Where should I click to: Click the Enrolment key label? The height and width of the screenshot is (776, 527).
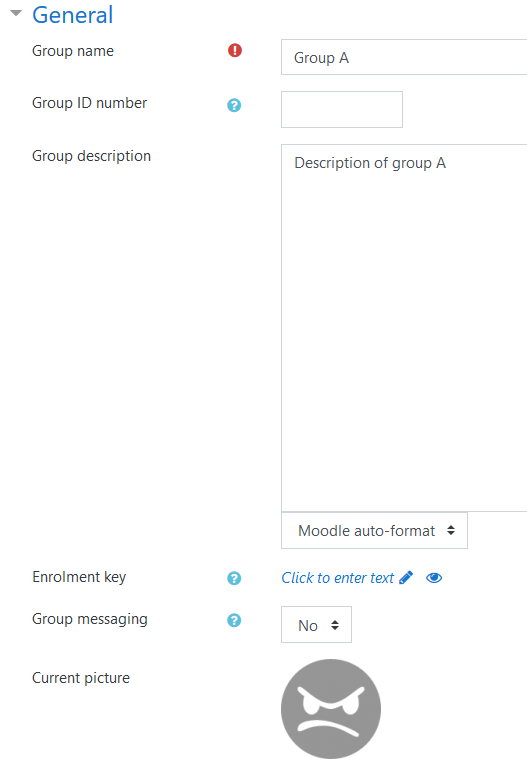79,577
